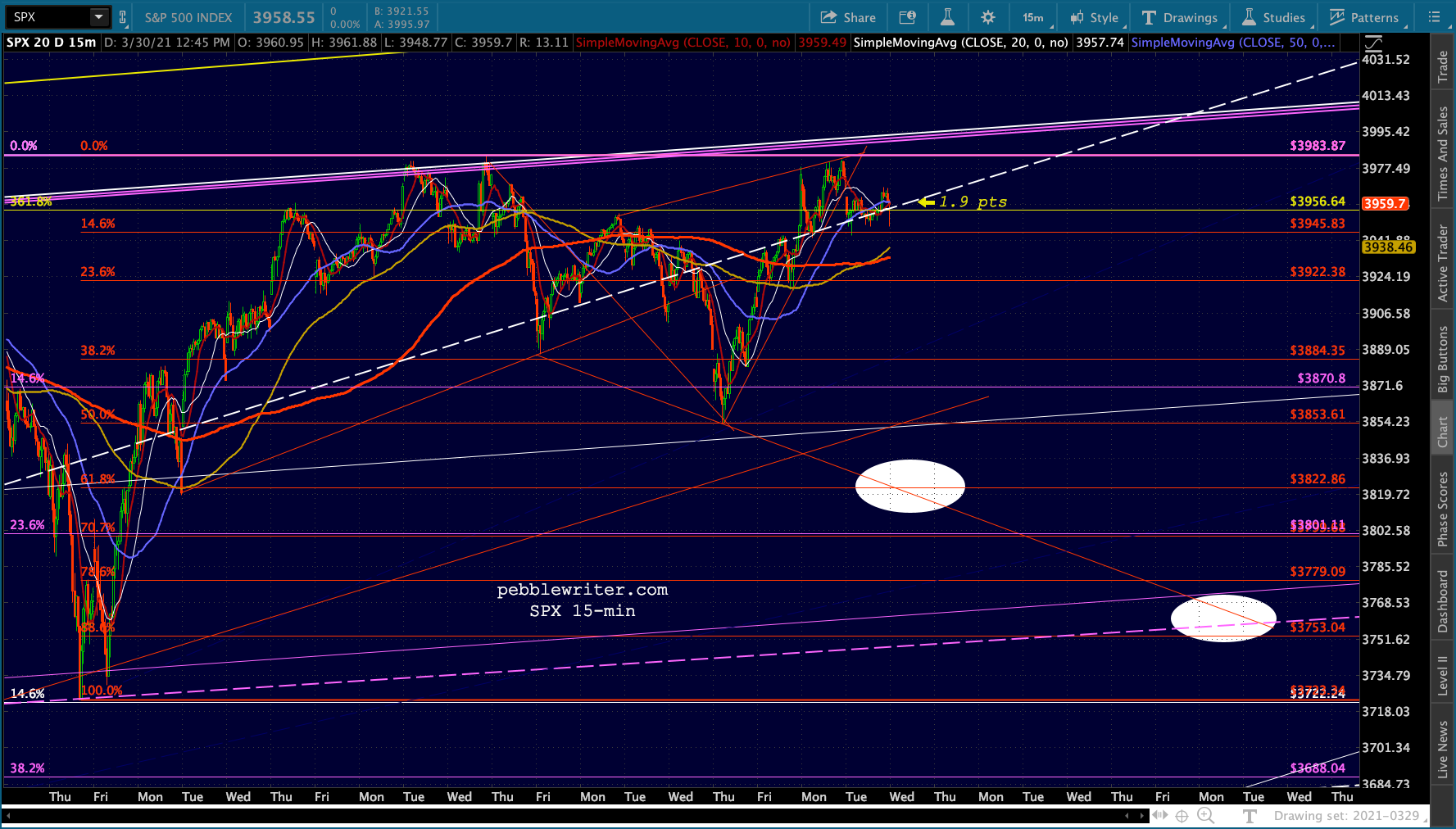This screenshot has height=829, width=1456.
Task: Select the zoom magnifier icon
Action: click(1205, 815)
